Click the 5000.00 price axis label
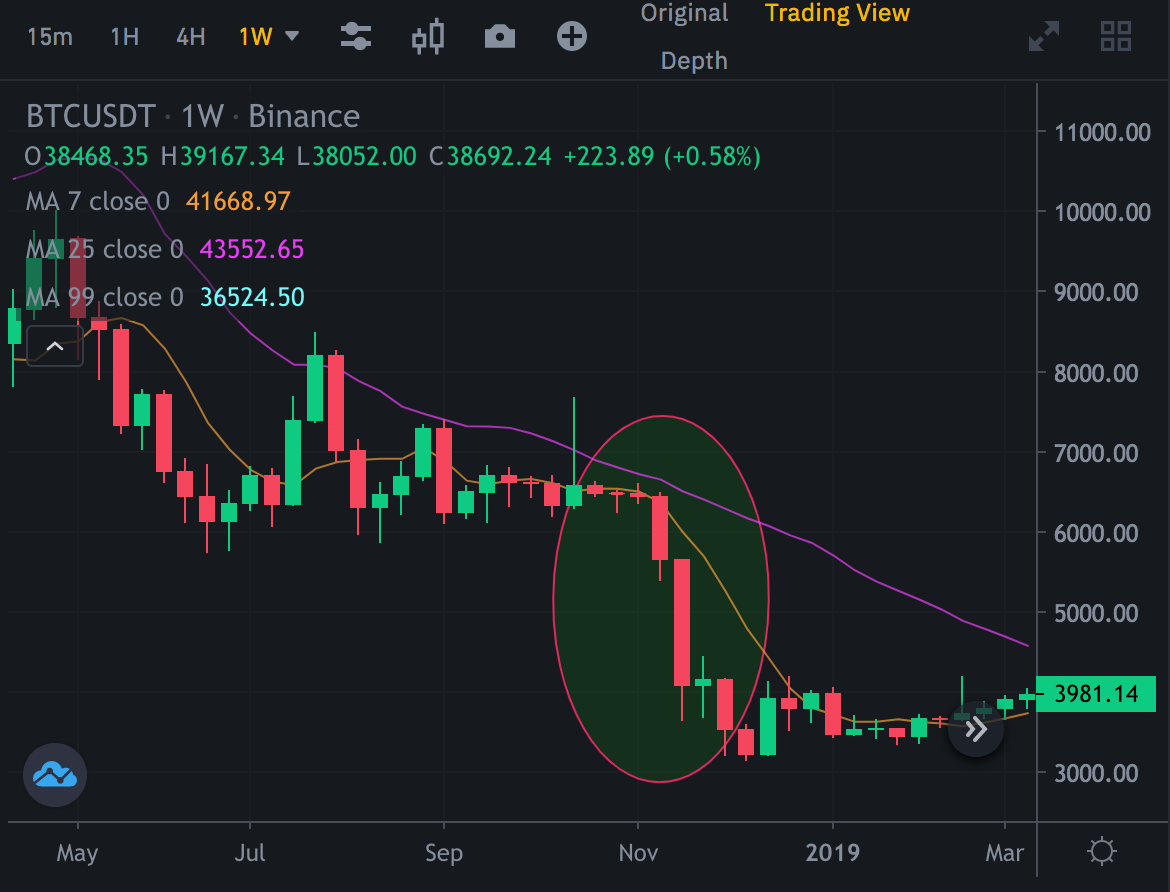This screenshot has width=1170, height=892. (1096, 614)
